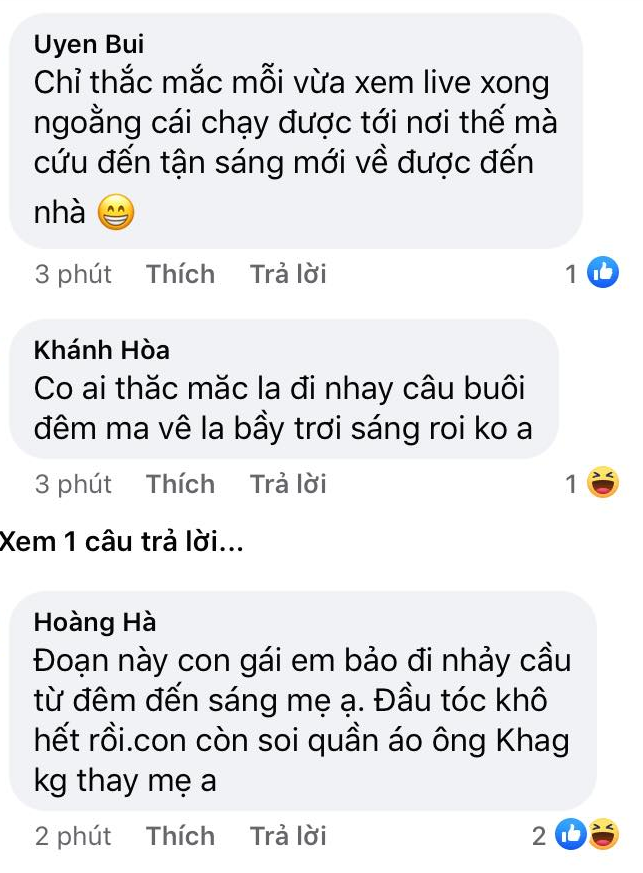Open Hoàng Hà's profile name

click(95, 622)
